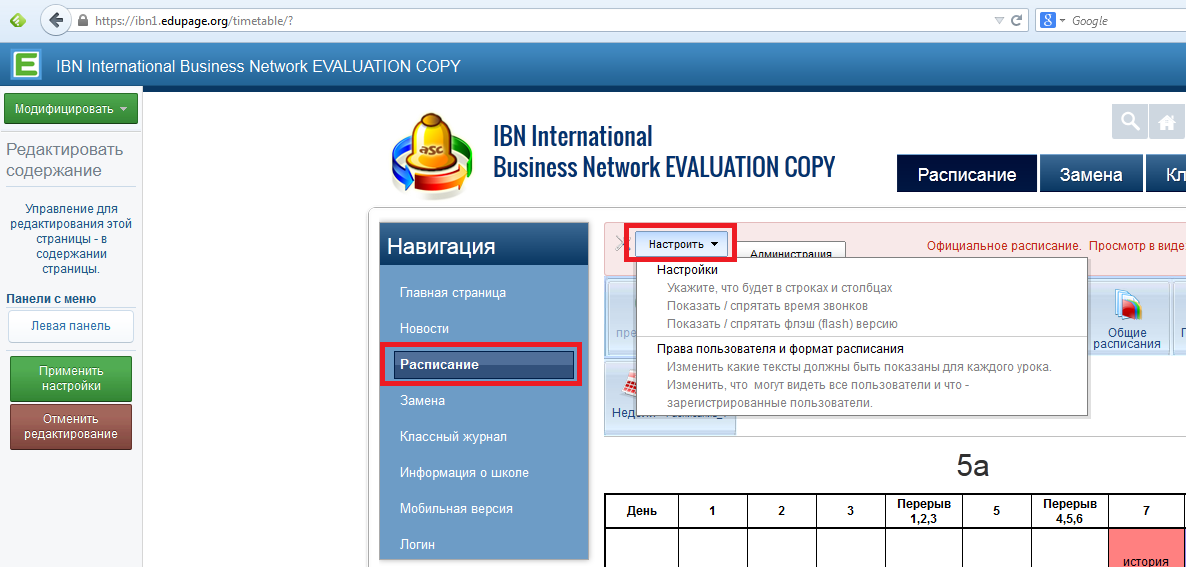Click the Настроить dropdown button
Image resolution: width=1186 pixels, height=567 pixels.
[681, 244]
